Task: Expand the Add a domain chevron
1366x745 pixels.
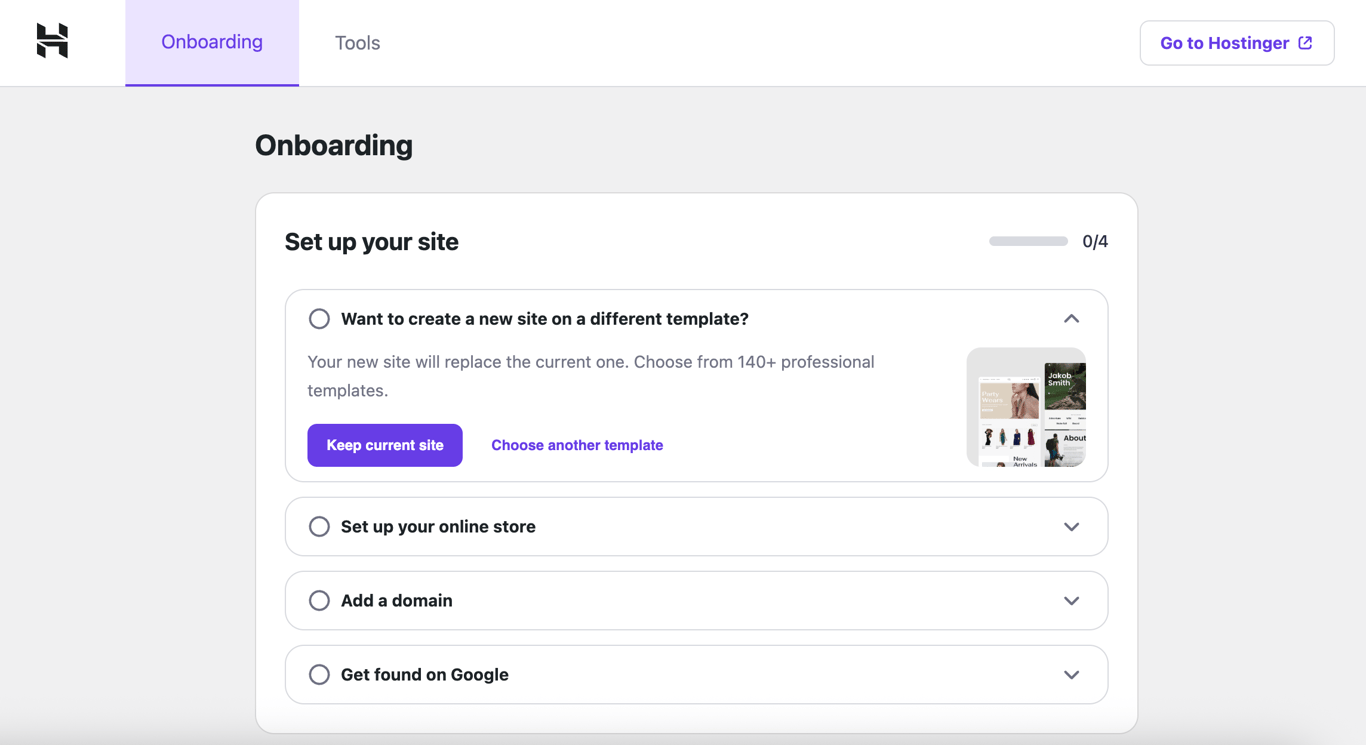Action: coord(1071,600)
